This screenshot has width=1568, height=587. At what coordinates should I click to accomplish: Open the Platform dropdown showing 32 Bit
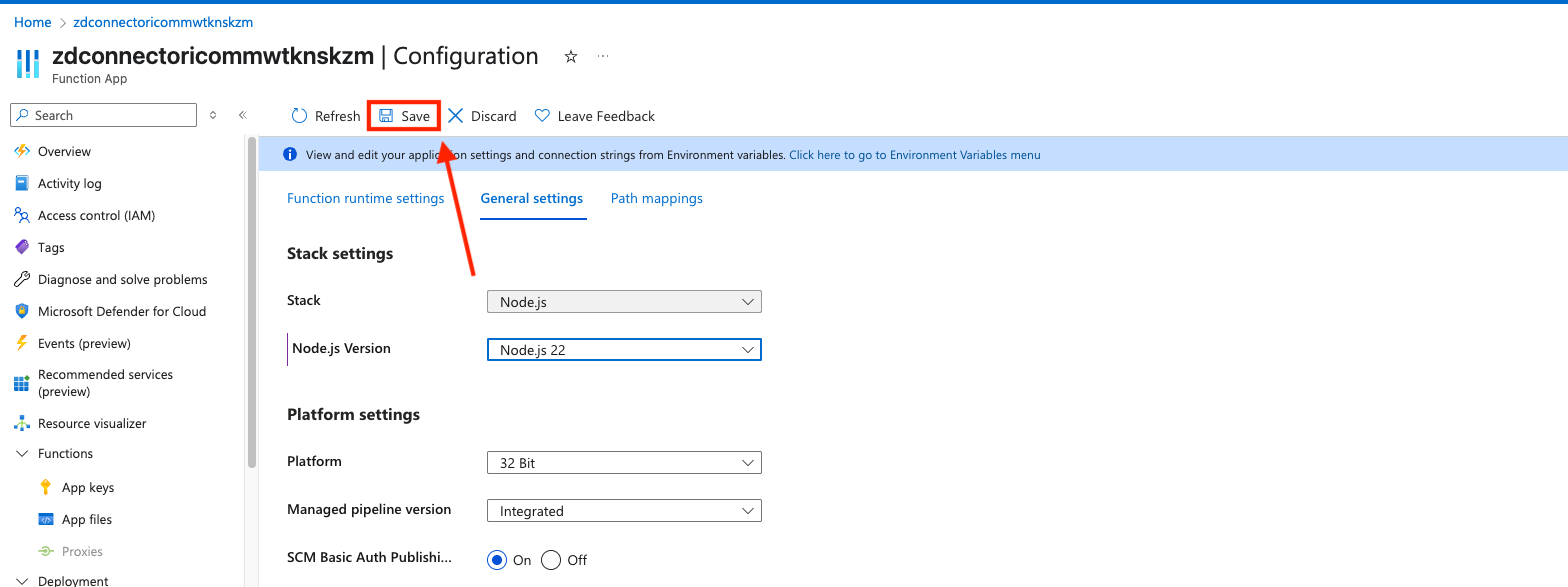(624, 463)
